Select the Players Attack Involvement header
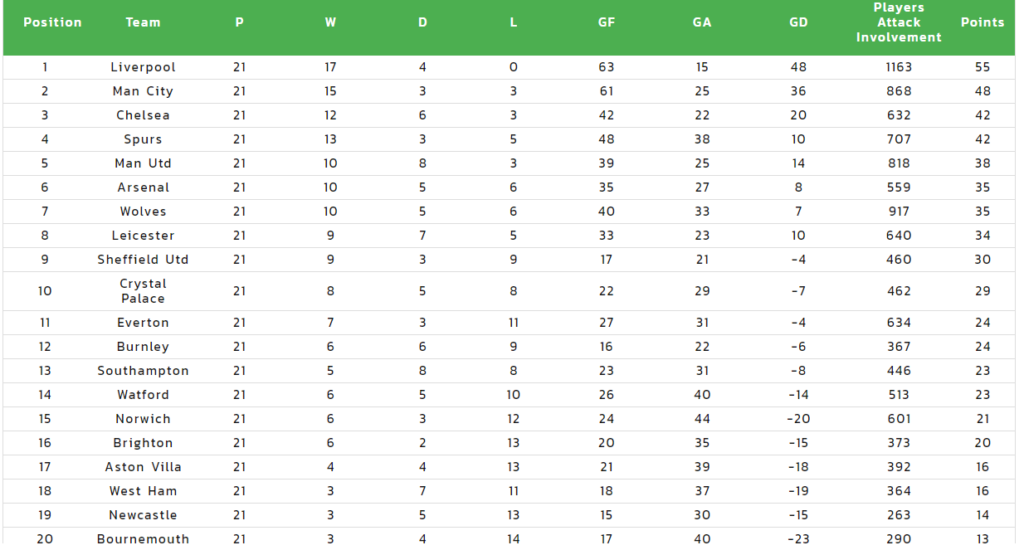The width and height of the screenshot is (1024, 550). (899, 22)
